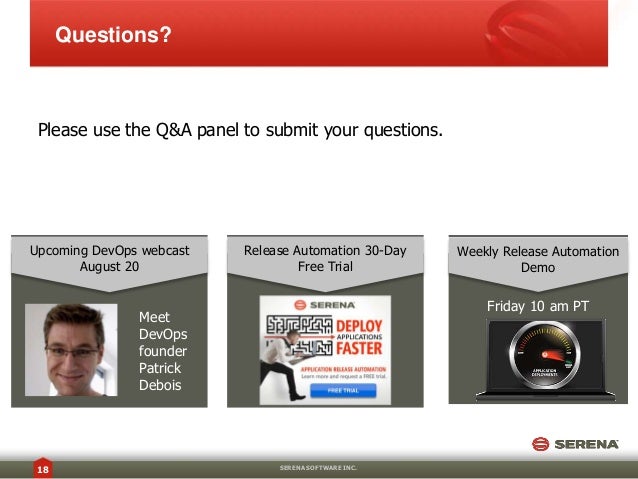Image resolution: width=638 pixels, height=479 pixels.
Task: Click 'Meet DevOps founder Patrick Debois' text
Action: point(163,351)
